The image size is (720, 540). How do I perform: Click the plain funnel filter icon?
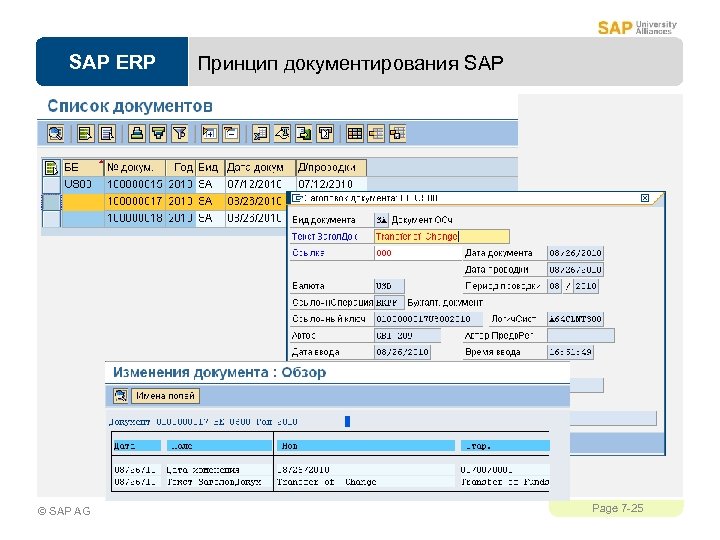click(180, 134)
